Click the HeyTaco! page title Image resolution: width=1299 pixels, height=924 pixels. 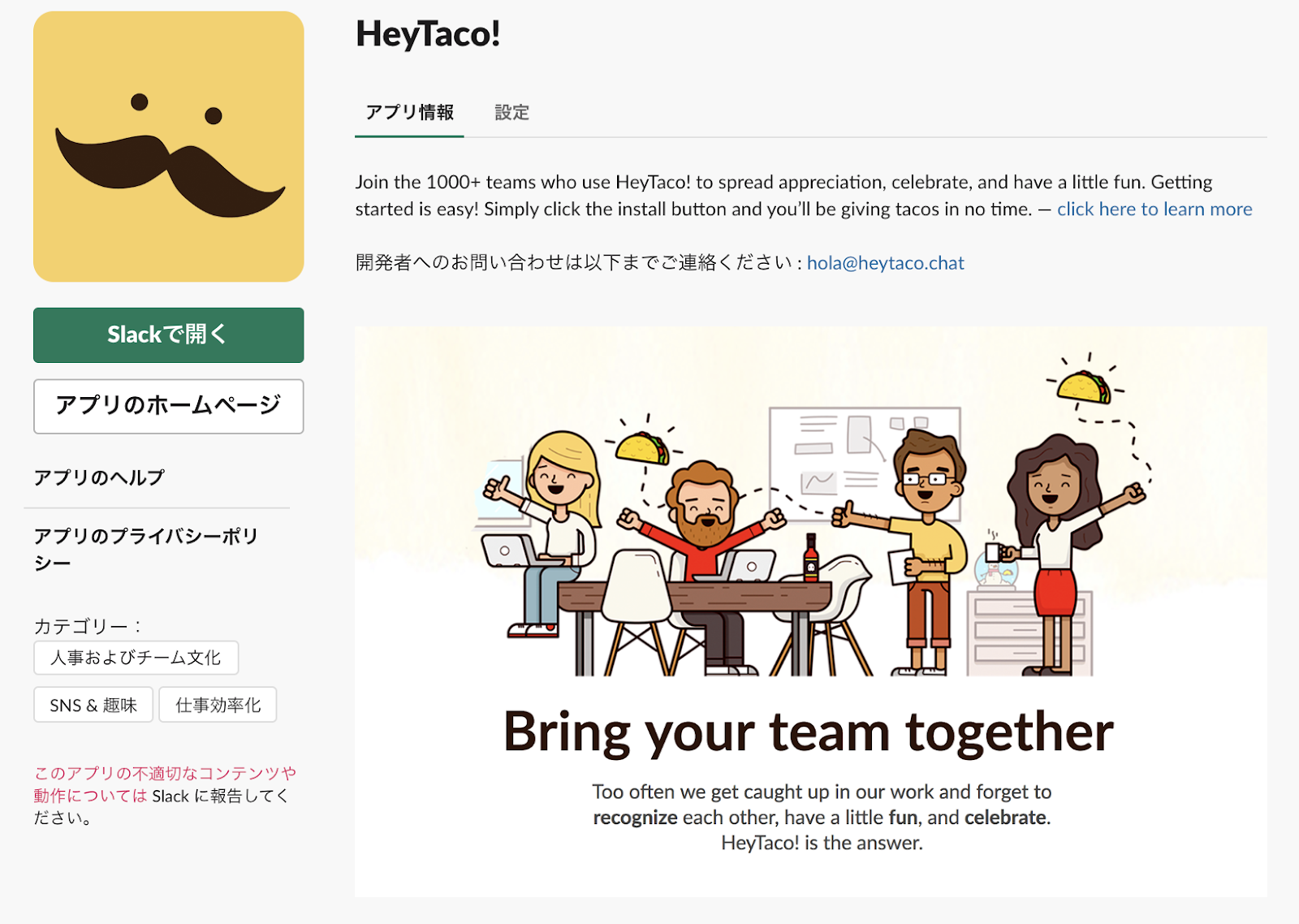pyautogui.click(x=428, y=34)
